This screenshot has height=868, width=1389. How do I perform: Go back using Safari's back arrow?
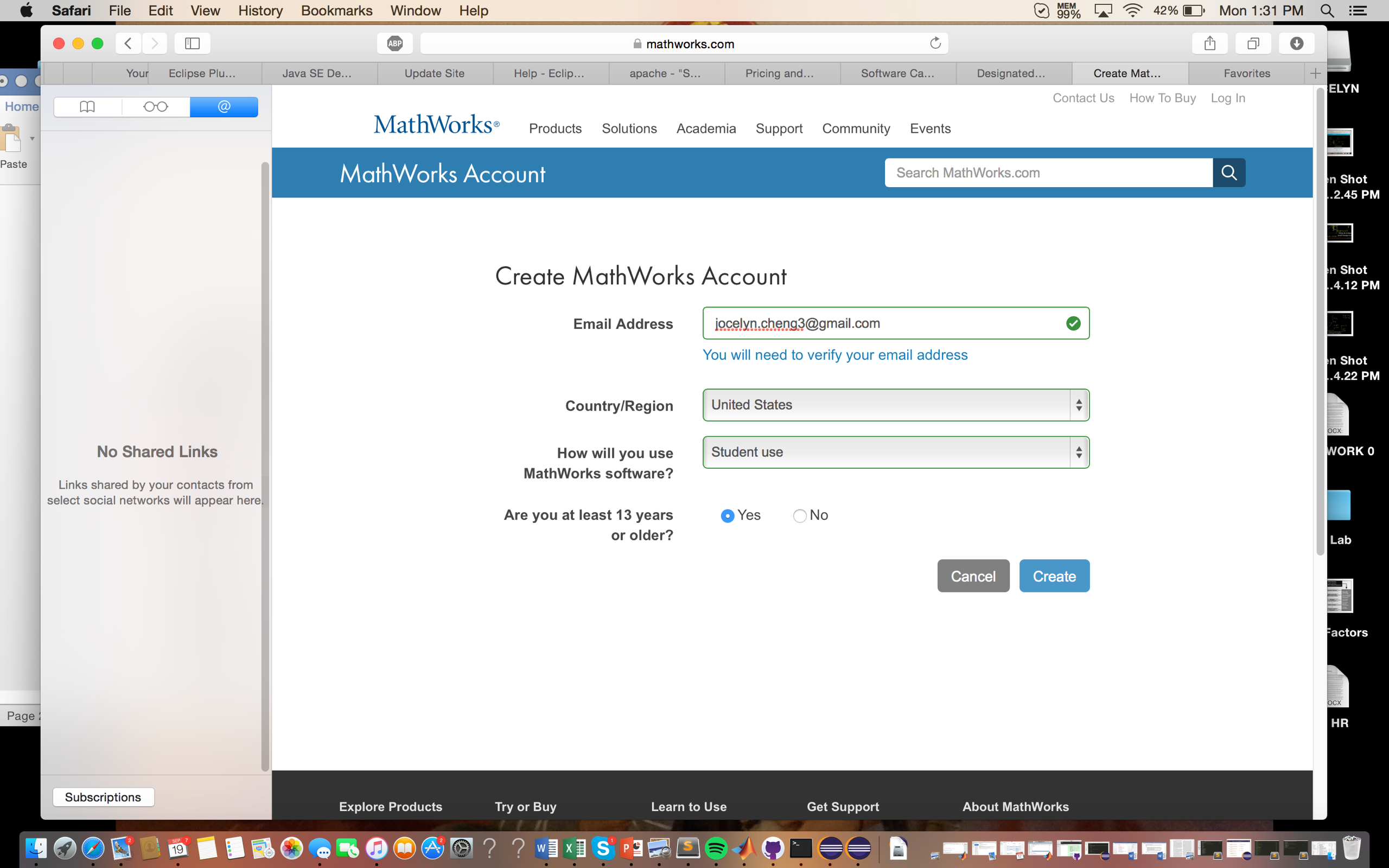coord(129,43)
